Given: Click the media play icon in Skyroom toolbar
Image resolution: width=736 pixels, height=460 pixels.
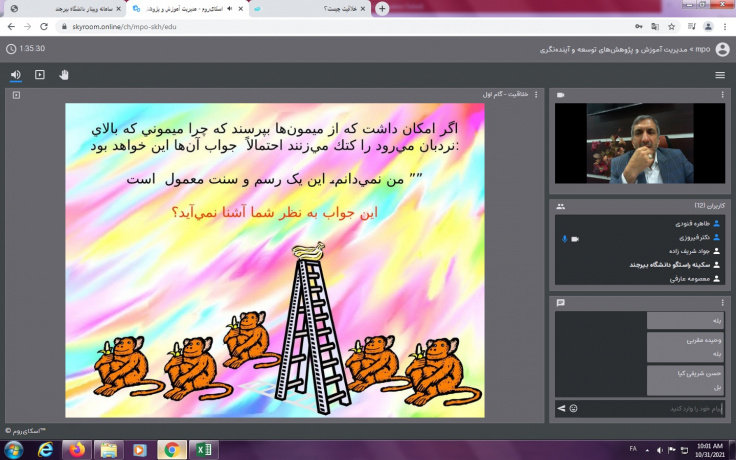Looking at the screenshot, I should coord(40,74).
